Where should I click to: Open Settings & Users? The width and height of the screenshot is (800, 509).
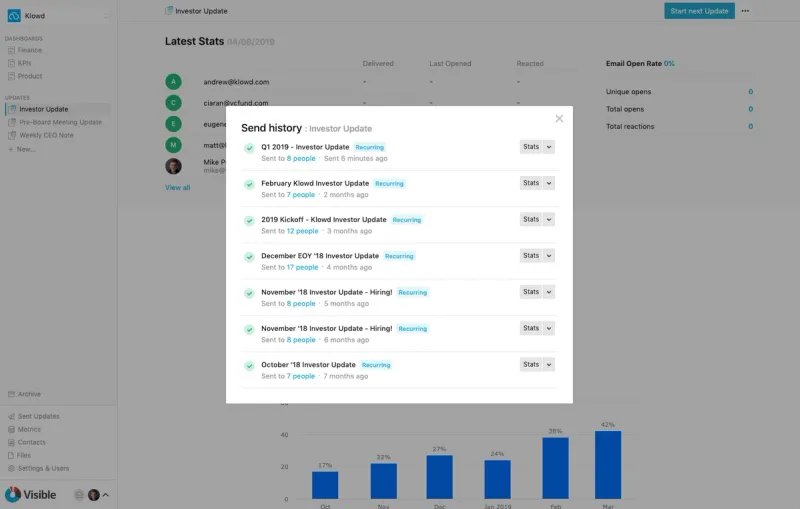(x=39, y=468)
